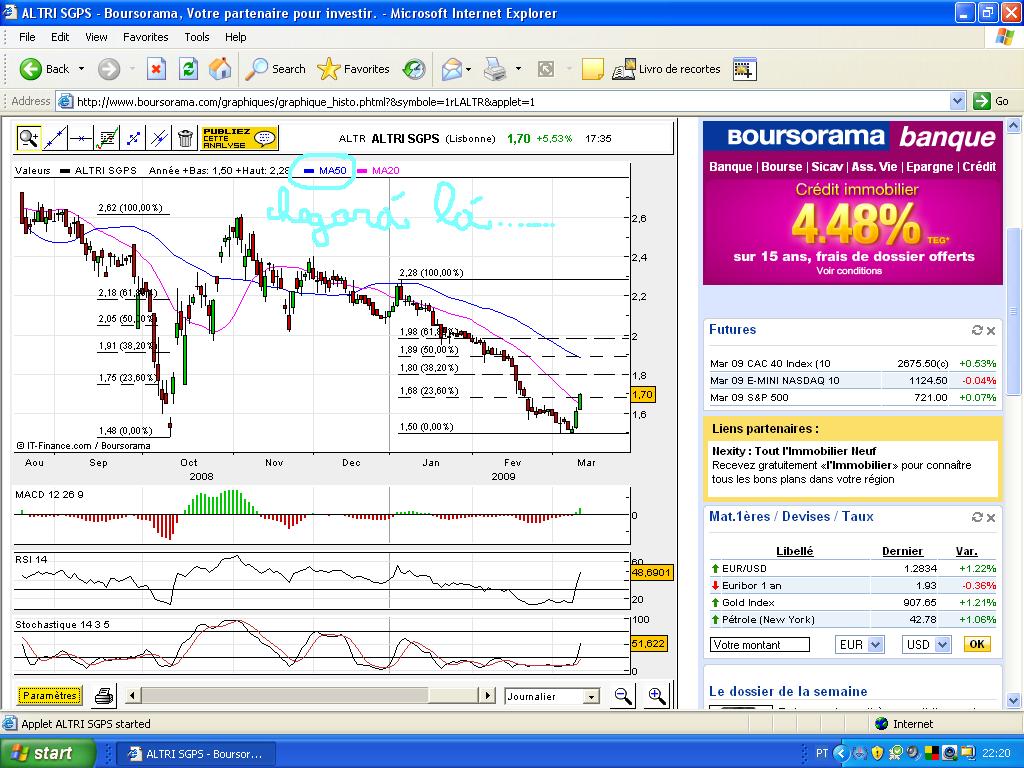This screenshot has width=1024, height=768.
Task: Open the Help menu
Action: click(x=236, y=37)
